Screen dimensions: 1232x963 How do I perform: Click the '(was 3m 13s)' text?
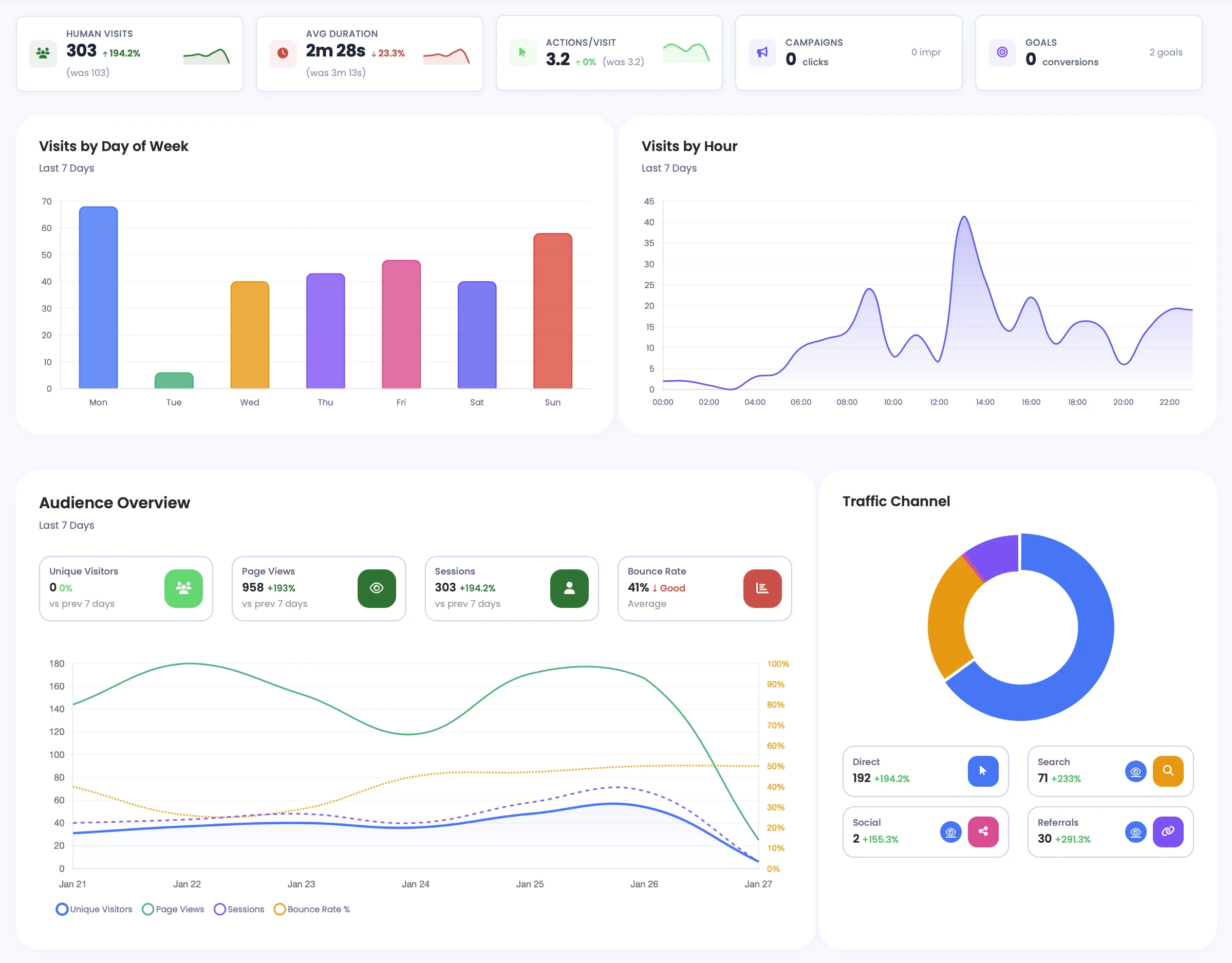pos(335,72)
